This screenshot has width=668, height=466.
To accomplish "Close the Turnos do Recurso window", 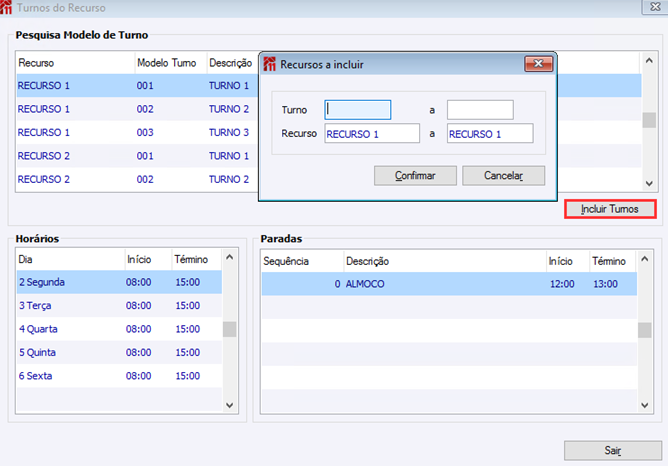I will pyautogui.click(x=655, y=6).
